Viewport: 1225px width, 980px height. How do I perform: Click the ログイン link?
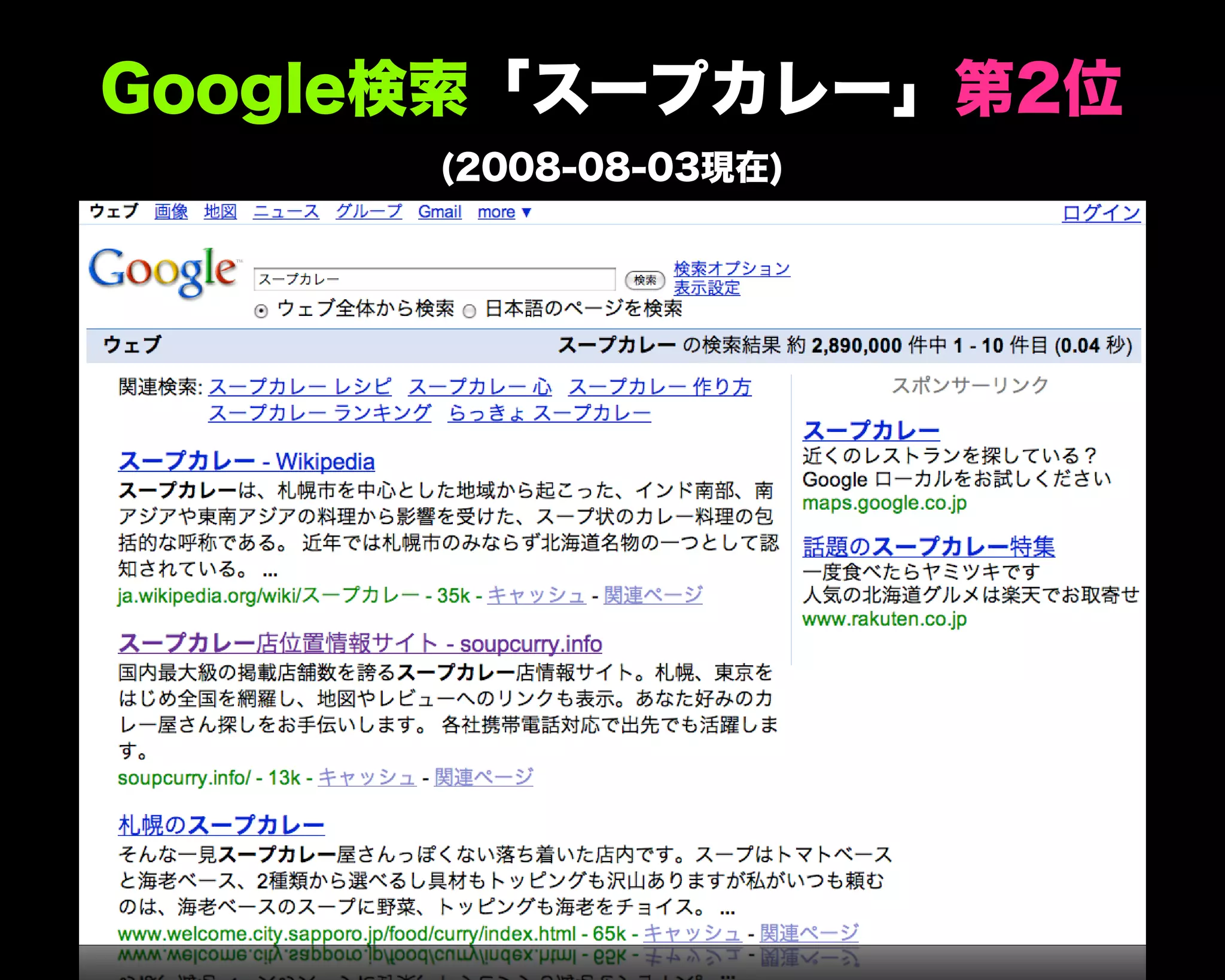pos(1101,213)
